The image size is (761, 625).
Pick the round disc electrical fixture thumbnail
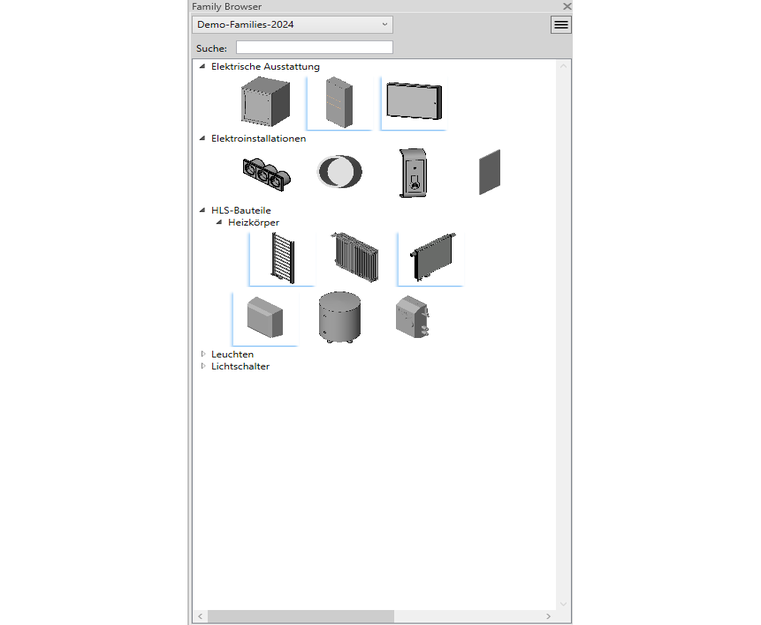click(x=339, y=171)
